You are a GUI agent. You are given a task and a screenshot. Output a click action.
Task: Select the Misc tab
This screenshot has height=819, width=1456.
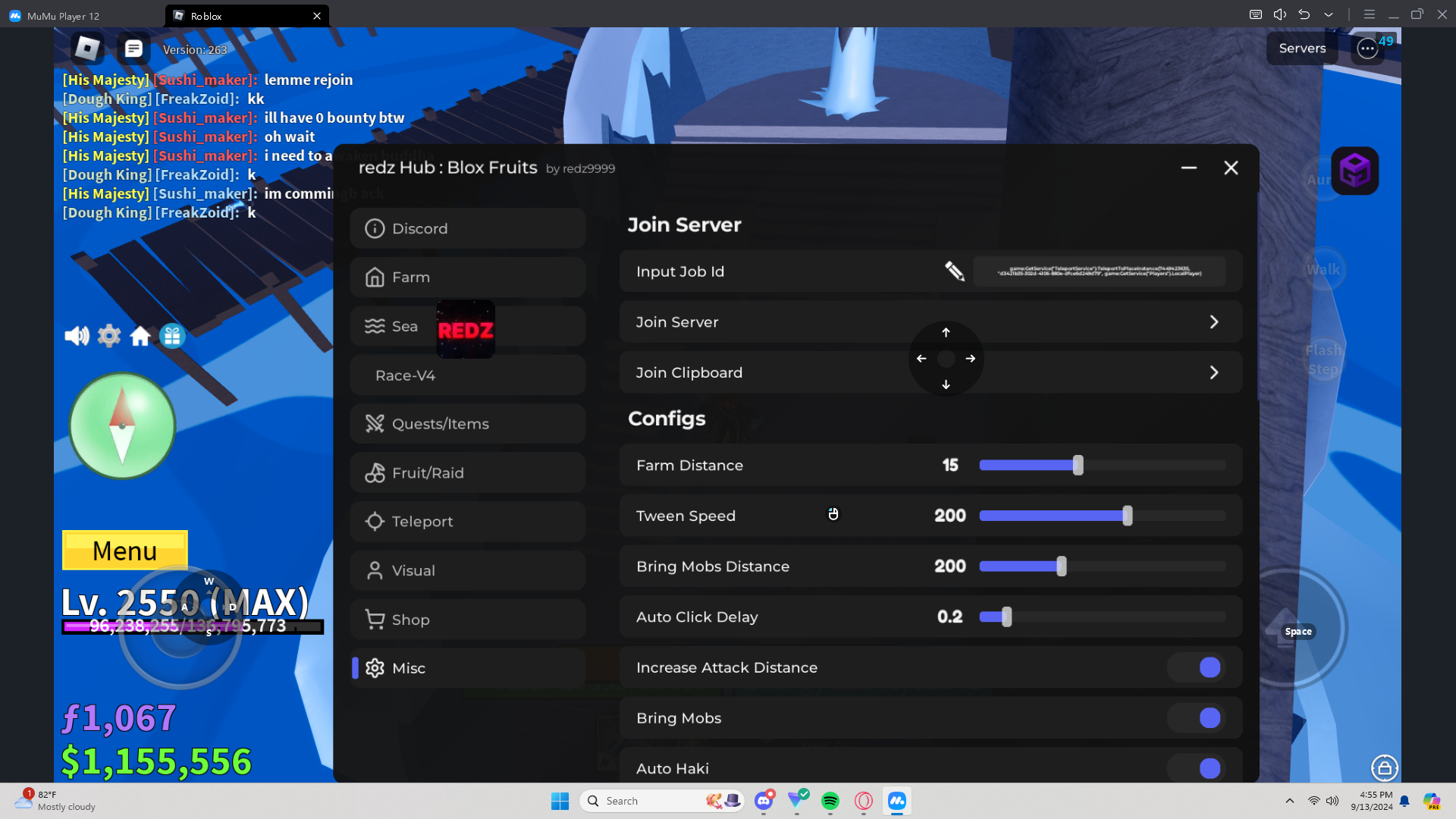468,669
